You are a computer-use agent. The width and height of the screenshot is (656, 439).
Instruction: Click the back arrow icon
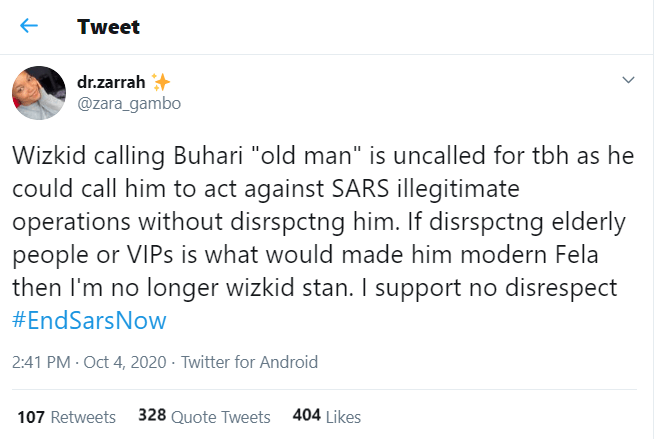coord(29,26)
